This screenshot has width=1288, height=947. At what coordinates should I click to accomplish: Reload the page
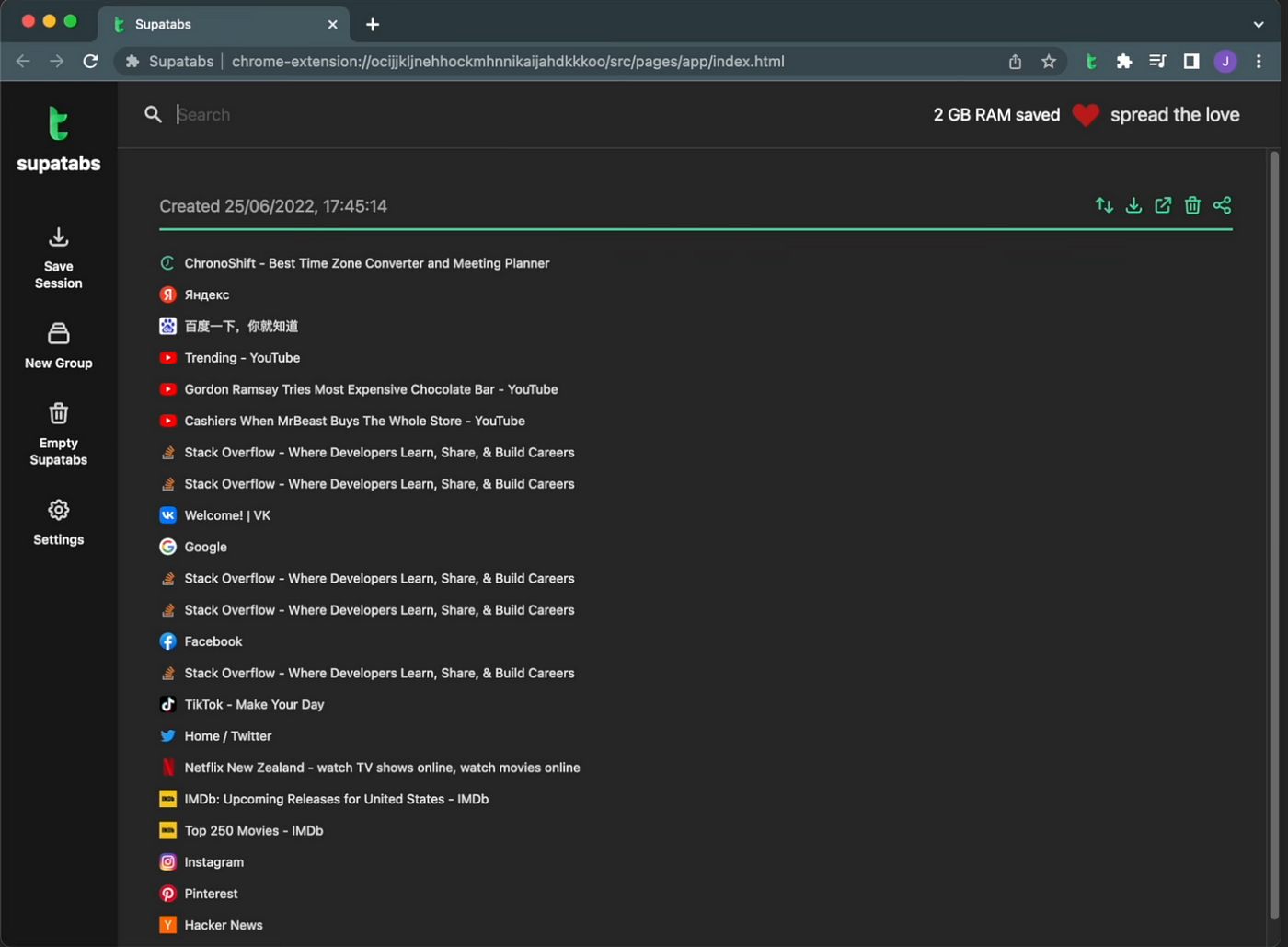point(90,62)
